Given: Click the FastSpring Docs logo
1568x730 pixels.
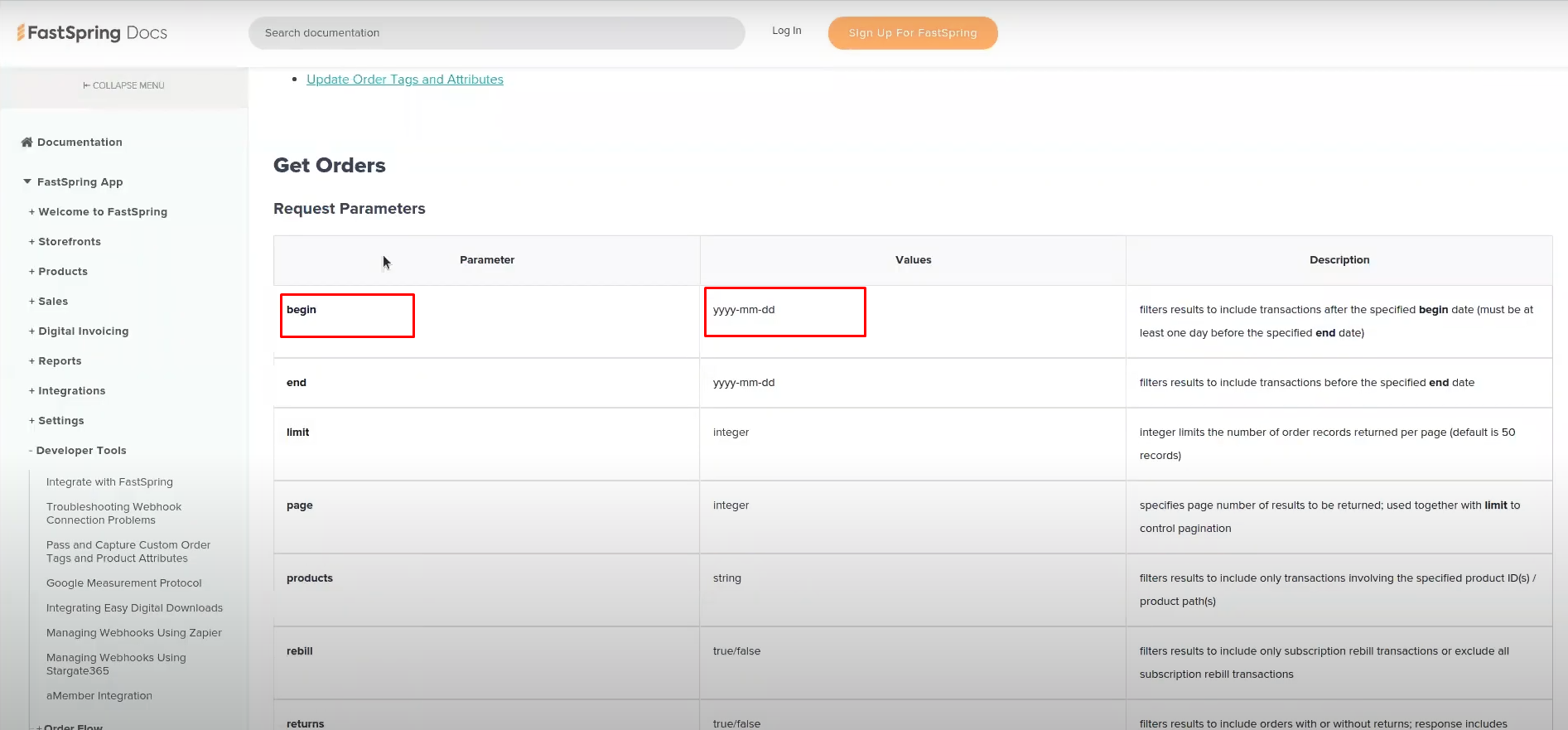Looking at the screenshot, I should (x=92, y=32).
